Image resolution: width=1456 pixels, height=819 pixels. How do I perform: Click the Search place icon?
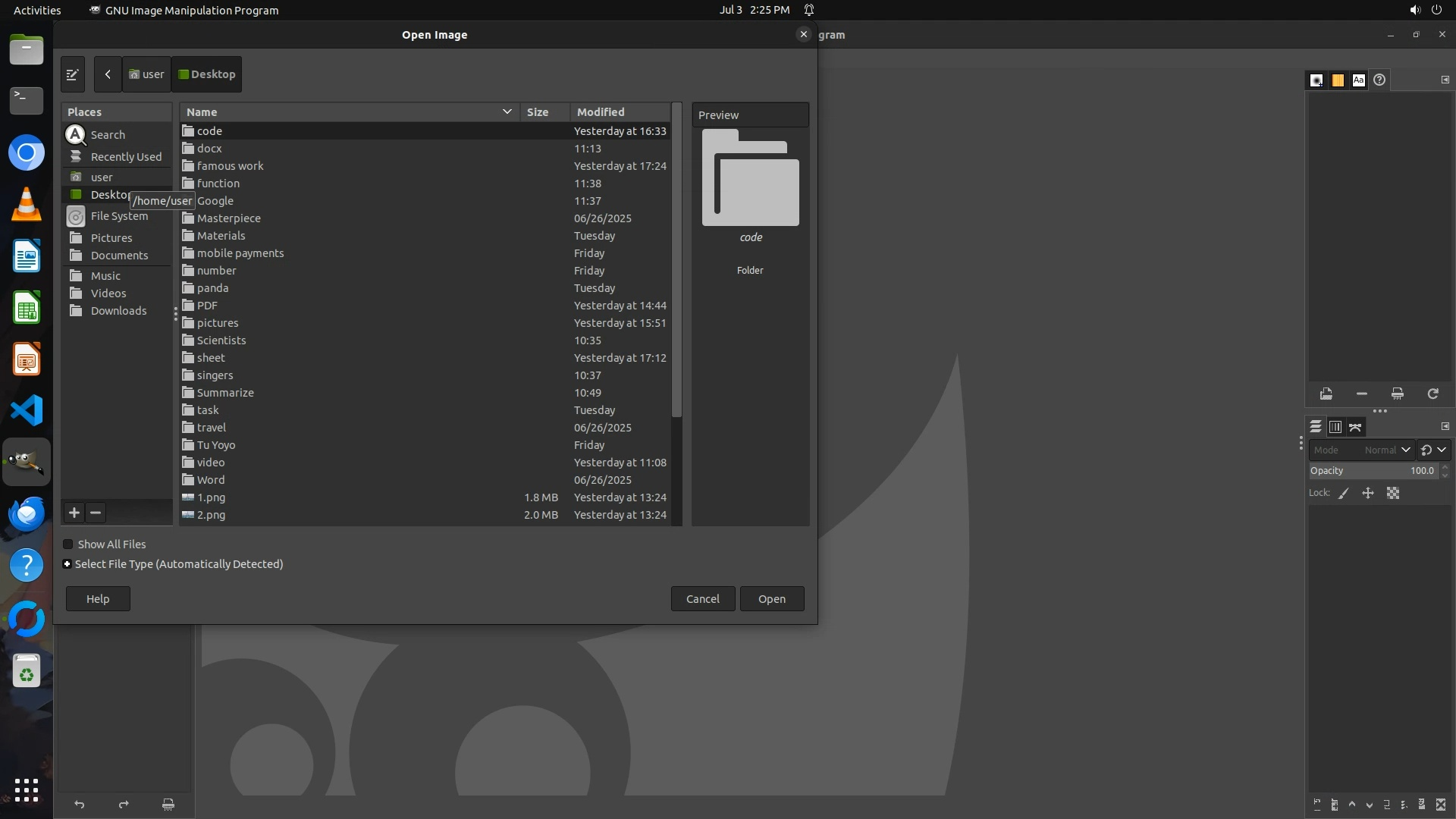click(75, 135)
